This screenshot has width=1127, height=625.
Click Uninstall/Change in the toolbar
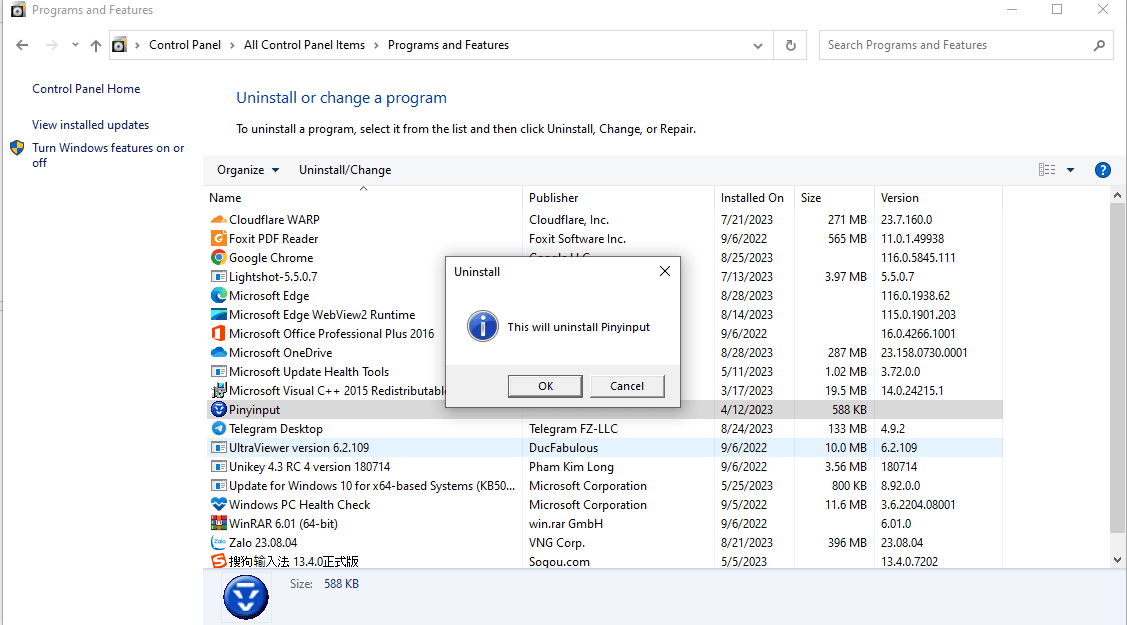click(x=345, y=170)
